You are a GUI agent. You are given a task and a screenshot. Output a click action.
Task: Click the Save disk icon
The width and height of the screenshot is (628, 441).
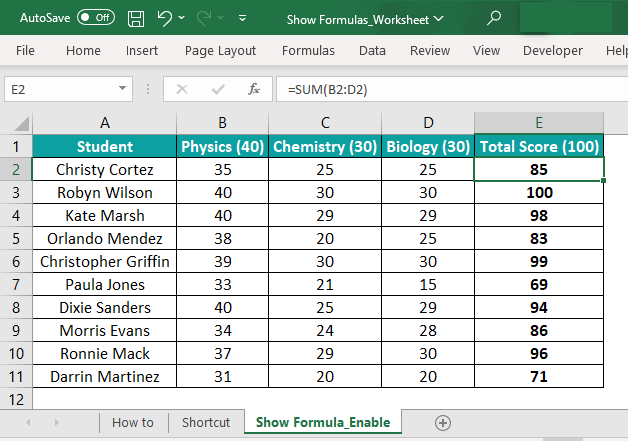[136, 18]
